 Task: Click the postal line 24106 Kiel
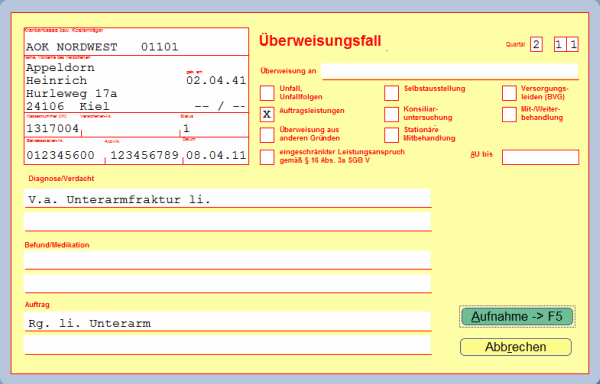pos(68,106)
